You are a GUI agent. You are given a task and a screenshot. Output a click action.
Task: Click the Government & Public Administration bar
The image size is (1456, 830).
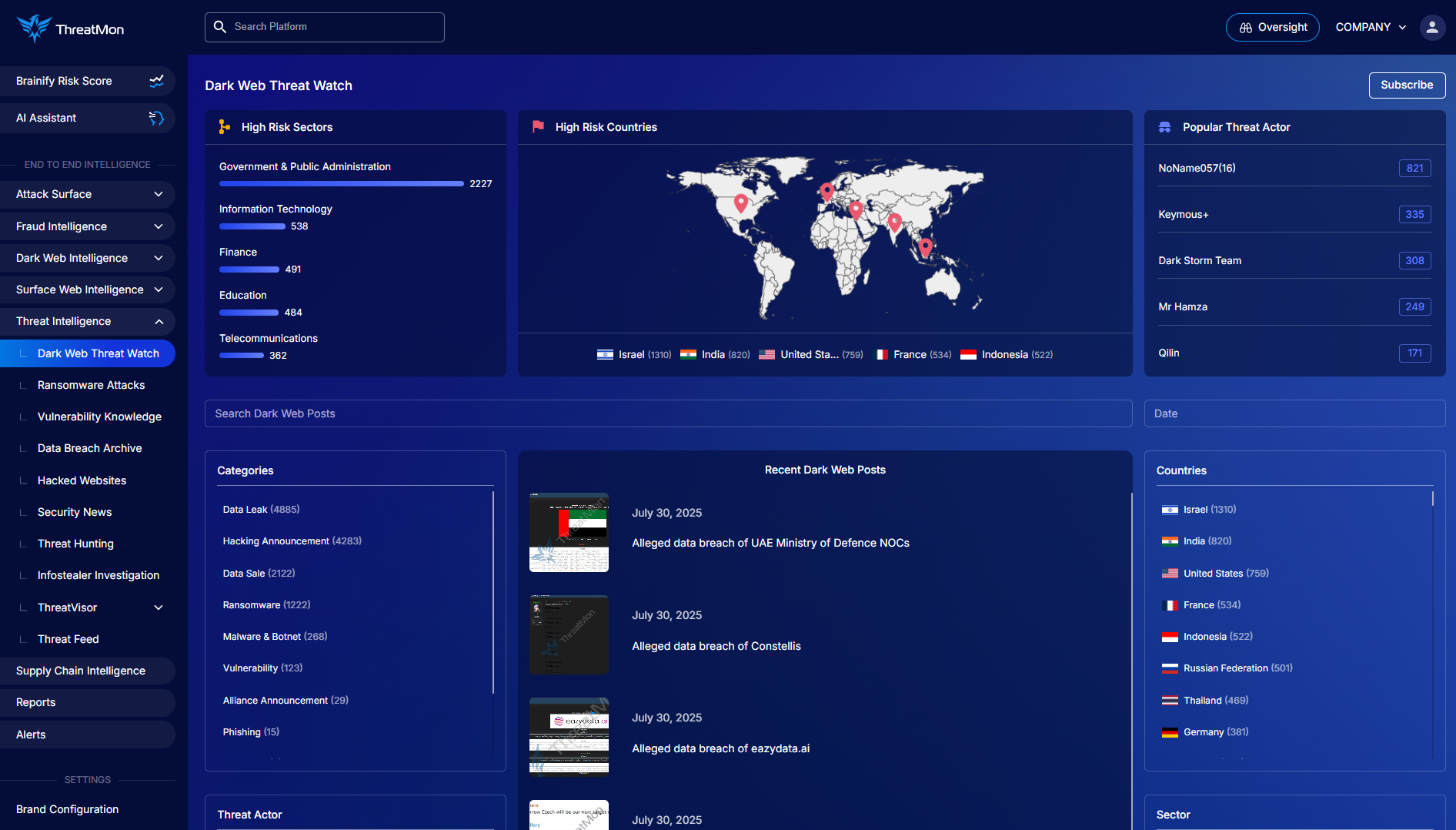pos(342,184)
